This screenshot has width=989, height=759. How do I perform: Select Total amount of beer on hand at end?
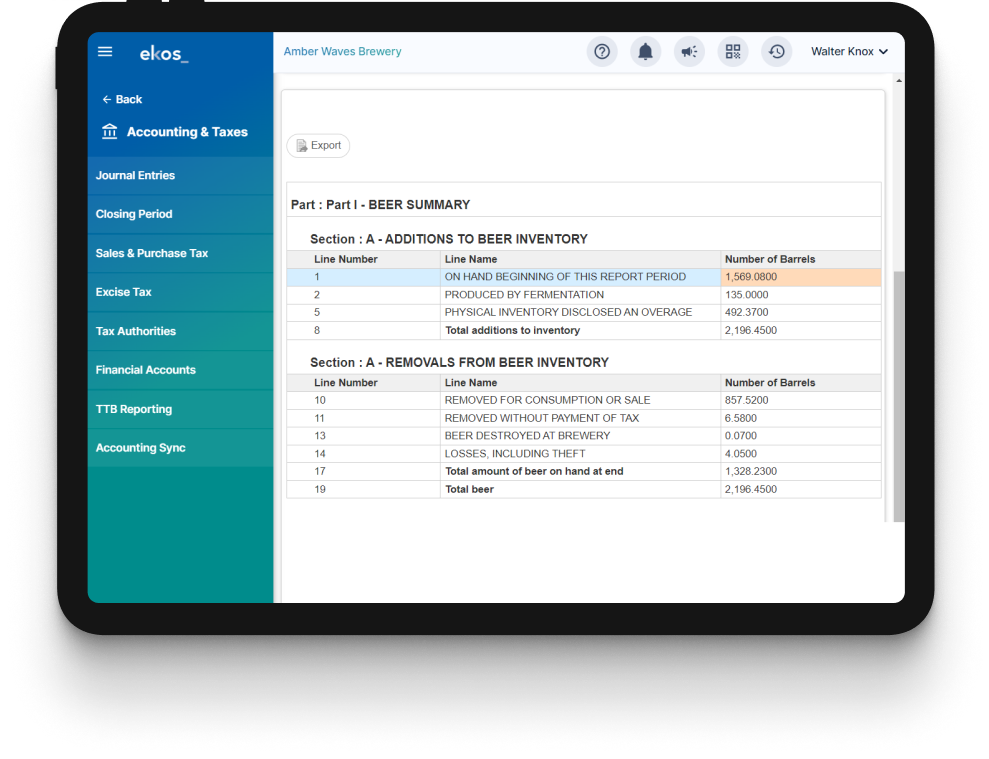point(534,471)
